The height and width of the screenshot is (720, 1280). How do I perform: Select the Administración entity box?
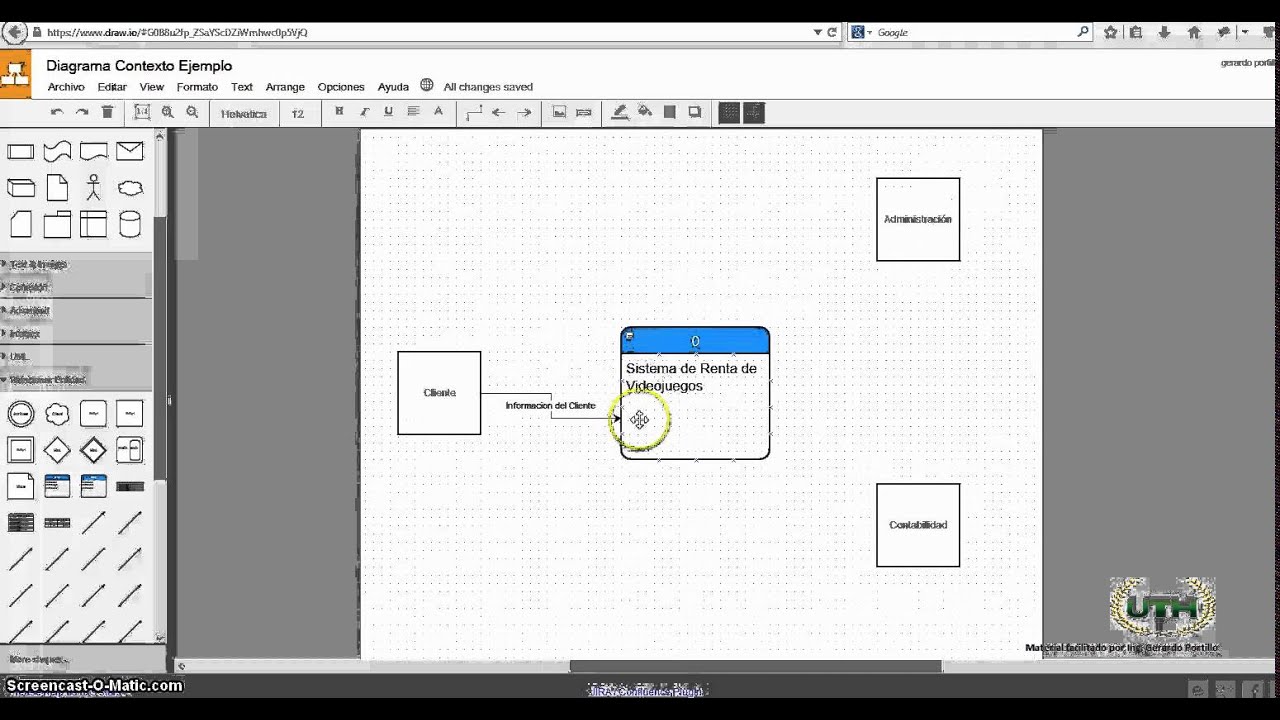tap(918, 220)
